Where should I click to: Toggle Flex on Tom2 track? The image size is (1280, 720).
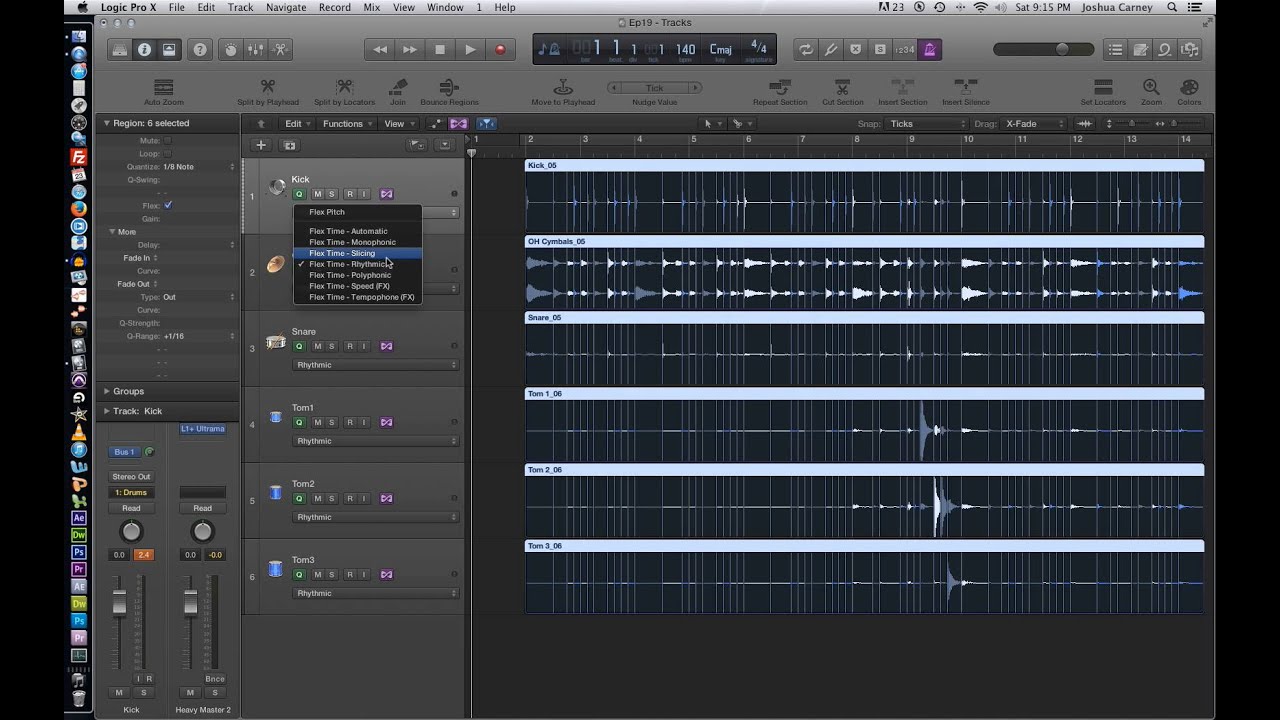[x=387, y=498]
